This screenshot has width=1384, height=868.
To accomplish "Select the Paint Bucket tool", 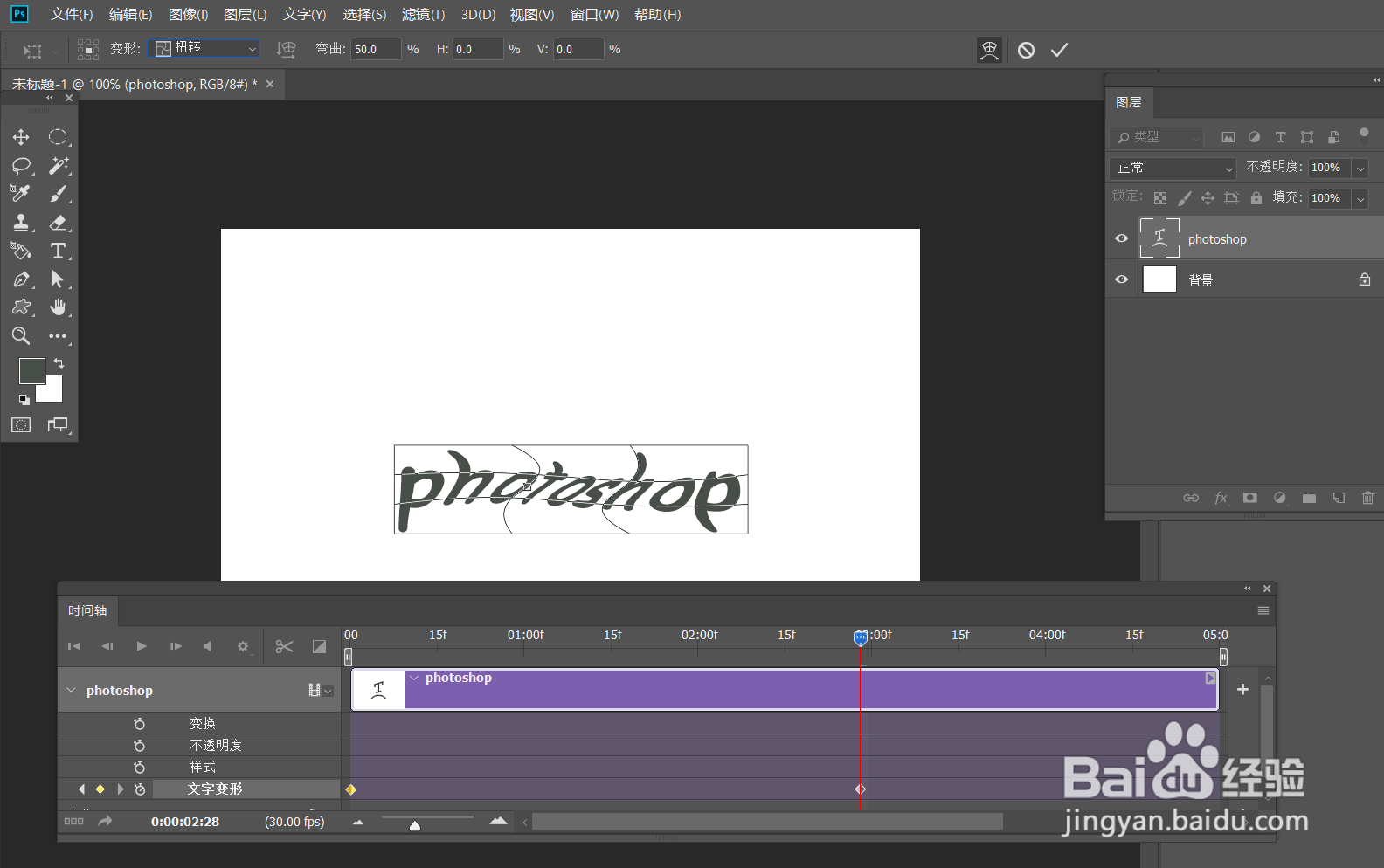I will 21,251.
